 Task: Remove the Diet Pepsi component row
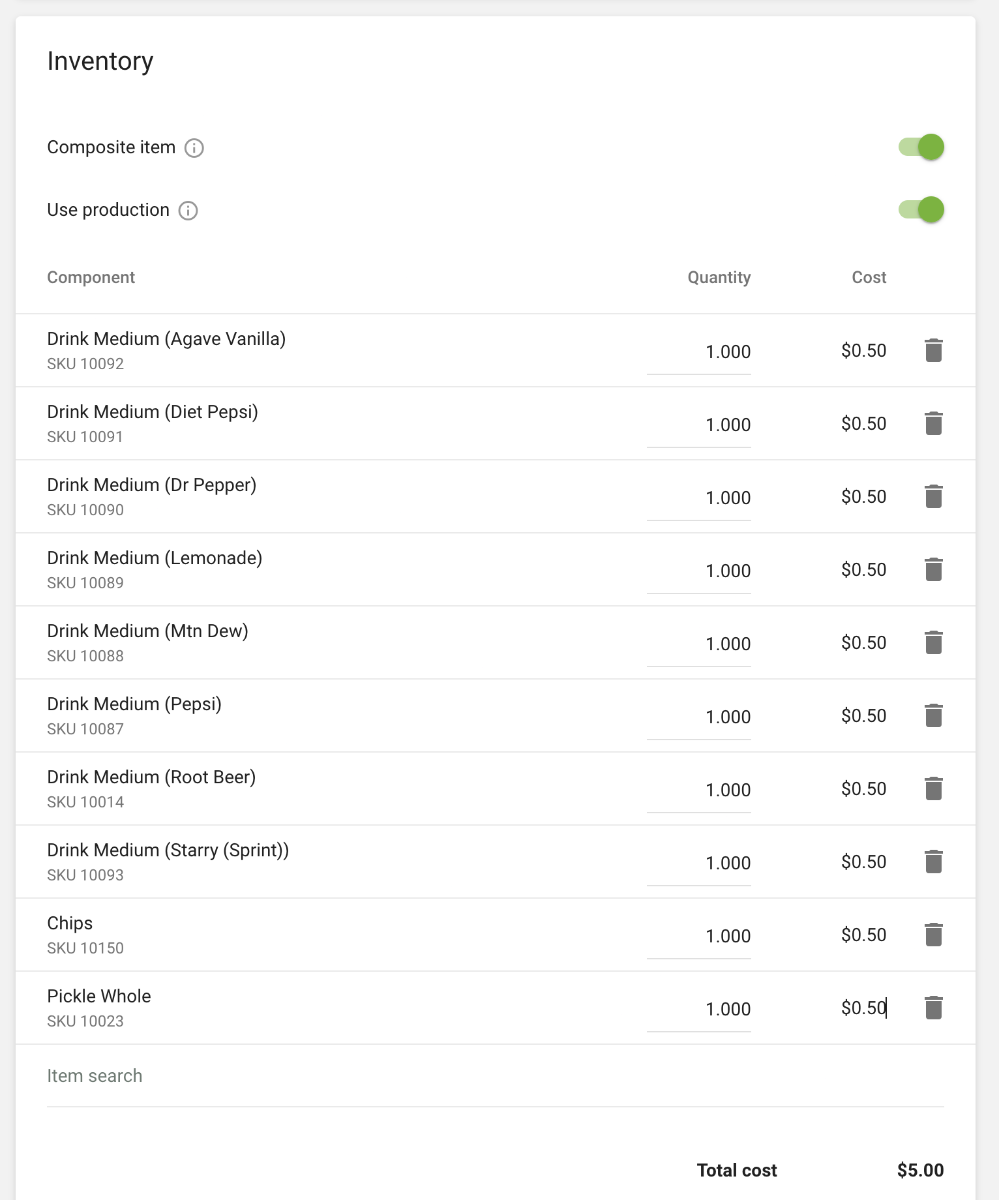[x=933, y=424]
